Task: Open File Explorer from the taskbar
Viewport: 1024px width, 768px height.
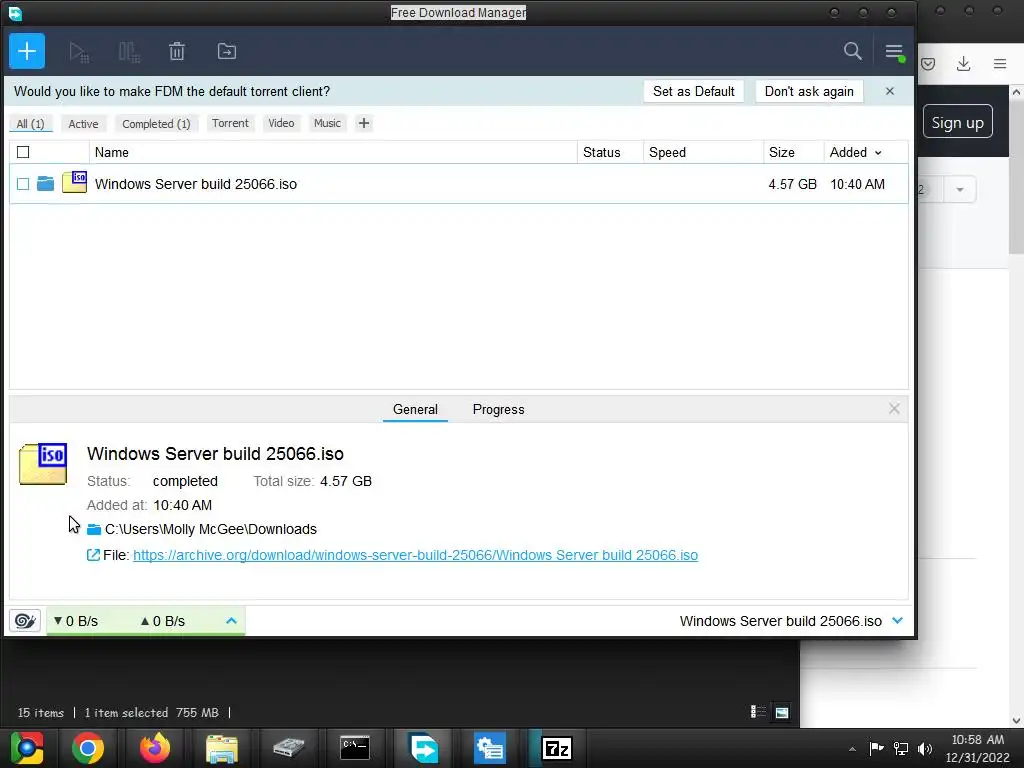Action: tap(222, 748)
